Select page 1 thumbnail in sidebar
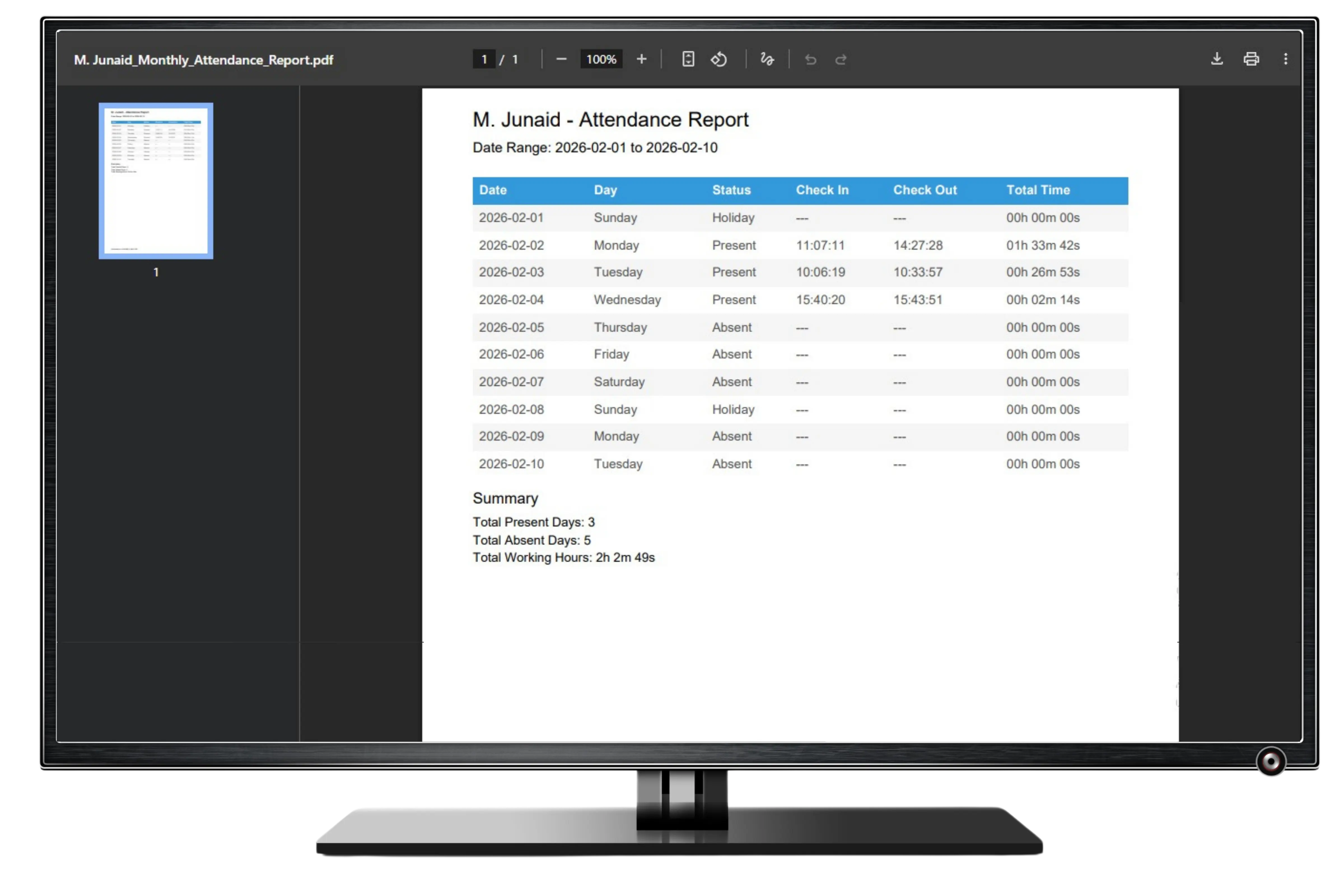1344x896 pixels. pos(156,181)
